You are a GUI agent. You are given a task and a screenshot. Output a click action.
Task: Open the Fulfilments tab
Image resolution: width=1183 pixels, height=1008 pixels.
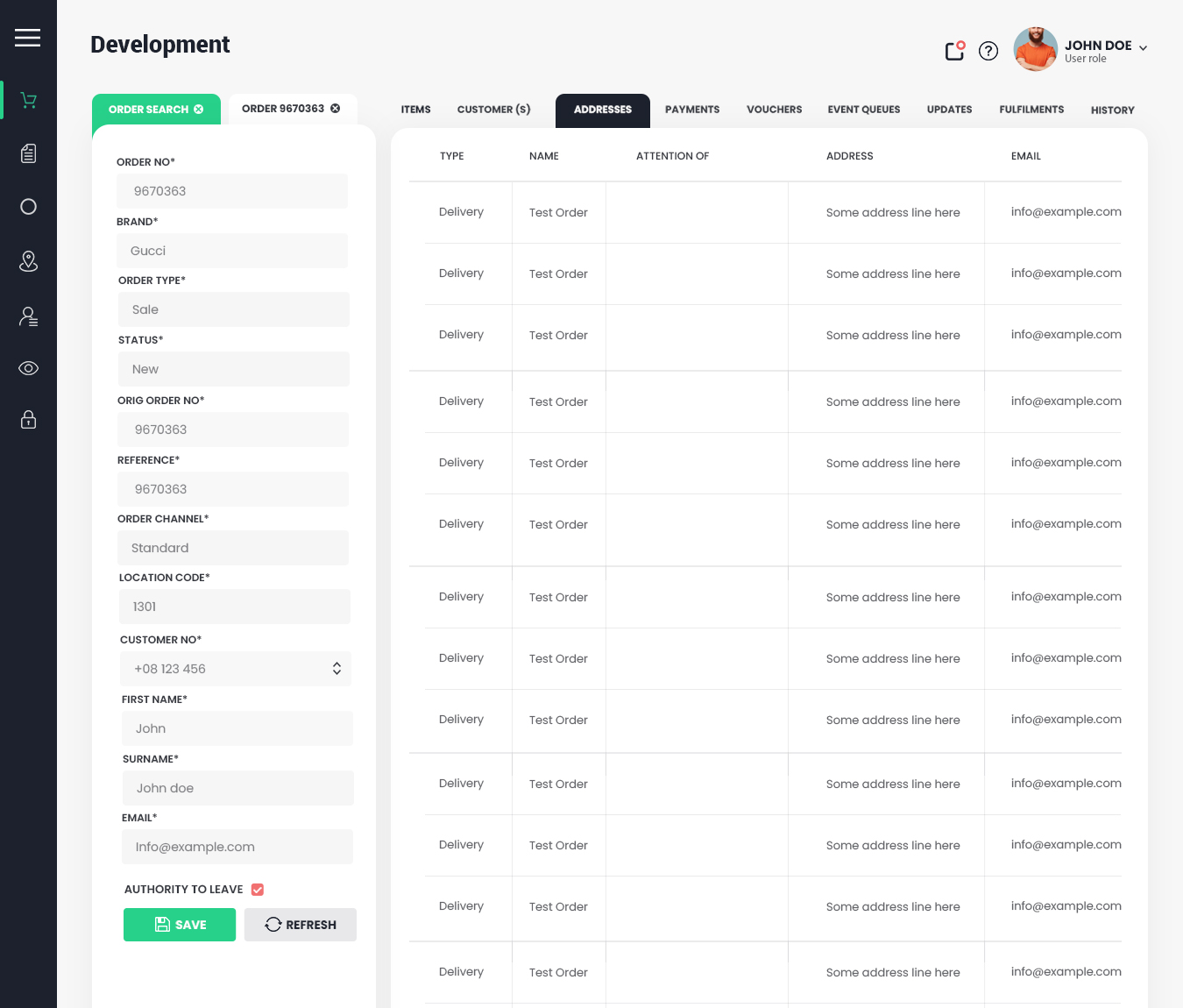click(1032, 110)
